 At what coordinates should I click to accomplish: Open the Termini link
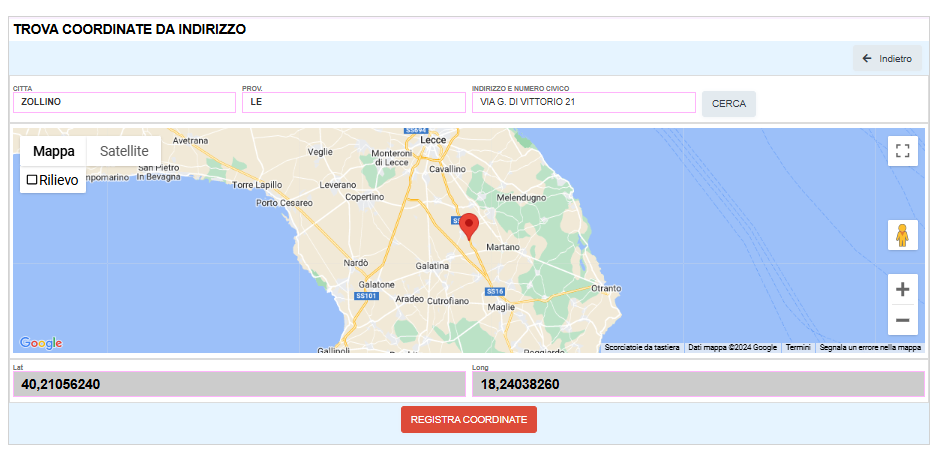tap(798, 347)
